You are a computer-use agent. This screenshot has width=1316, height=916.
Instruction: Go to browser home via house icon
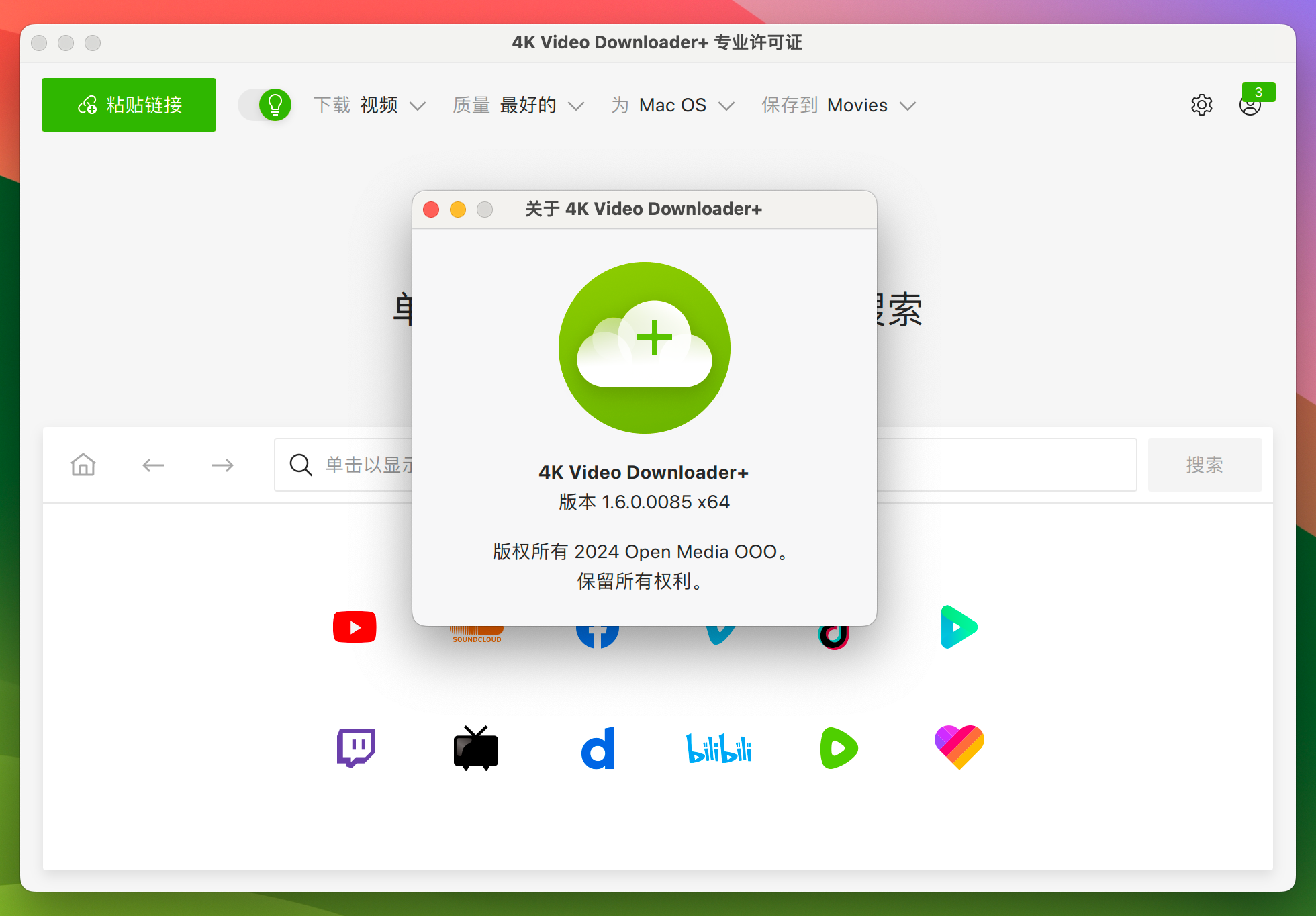83,465
